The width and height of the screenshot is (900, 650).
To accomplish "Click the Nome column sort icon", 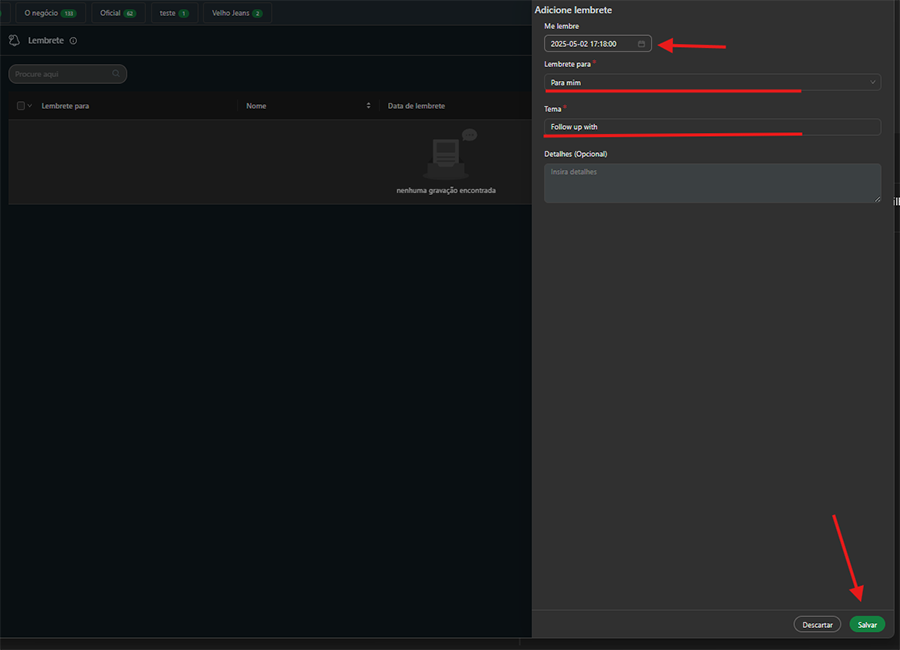I will (368, 106).
